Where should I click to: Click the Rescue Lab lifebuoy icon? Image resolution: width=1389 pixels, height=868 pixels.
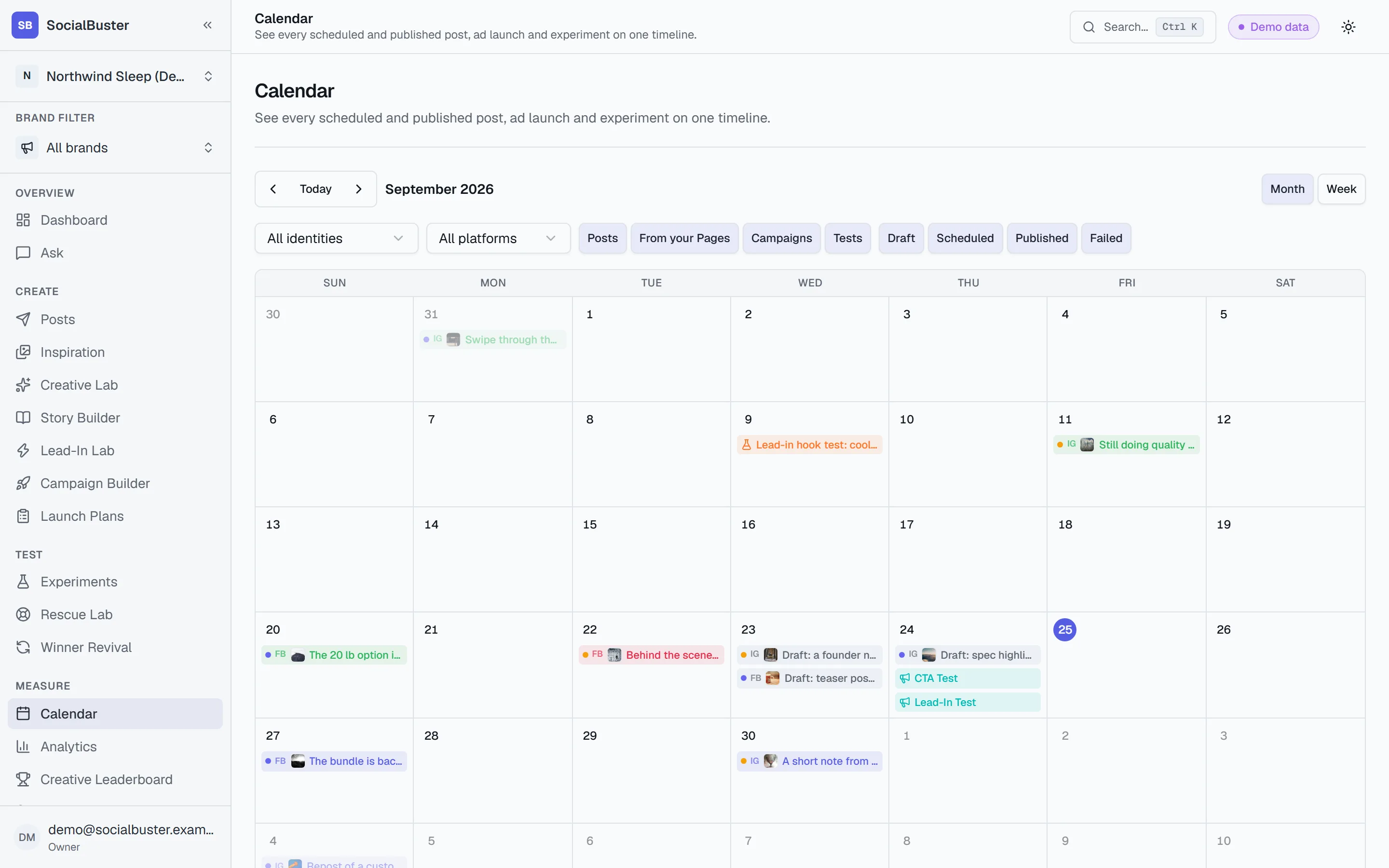coord(23,614)
